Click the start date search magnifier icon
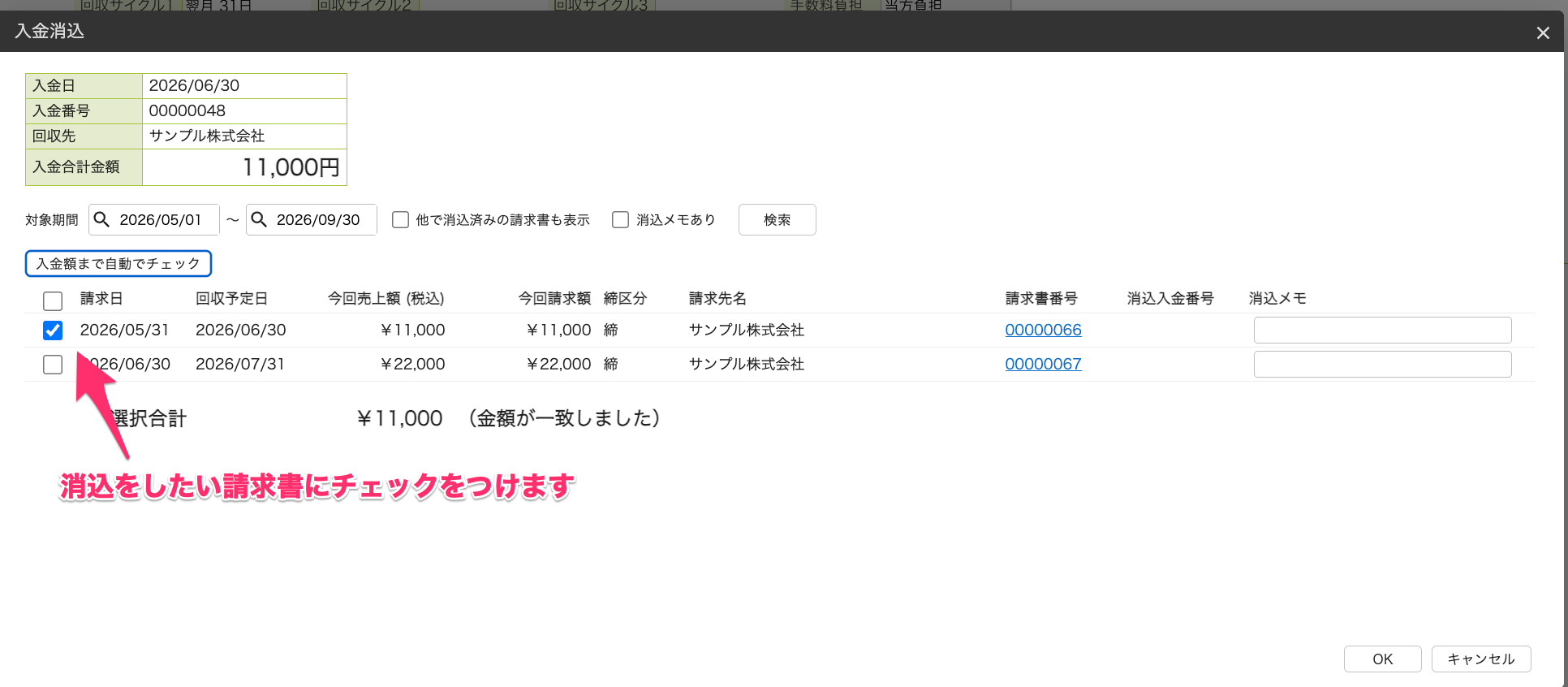The width and height of the screenshot is (1568, 687). coord(101,219)
